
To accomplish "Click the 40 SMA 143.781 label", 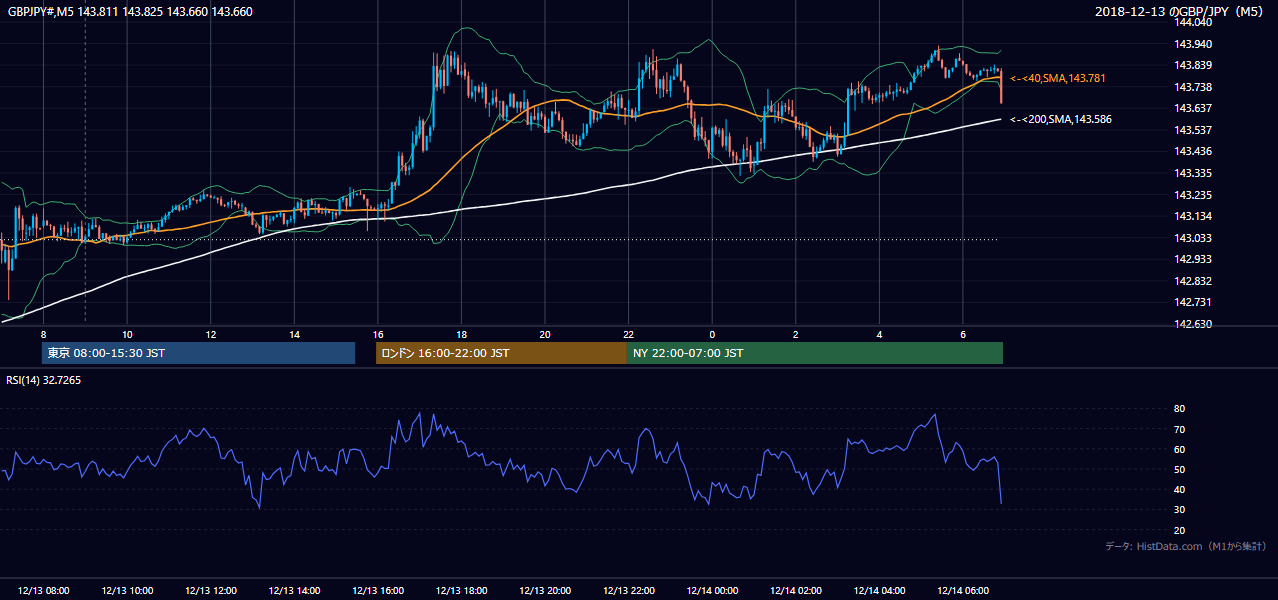I will pyautogui.click(x=1058, y=78).
